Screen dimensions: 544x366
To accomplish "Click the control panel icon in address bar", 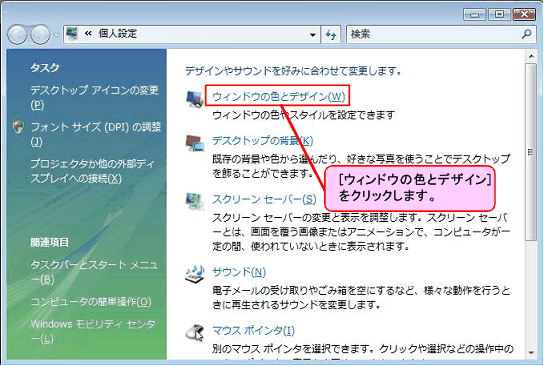I will [72, 34].
